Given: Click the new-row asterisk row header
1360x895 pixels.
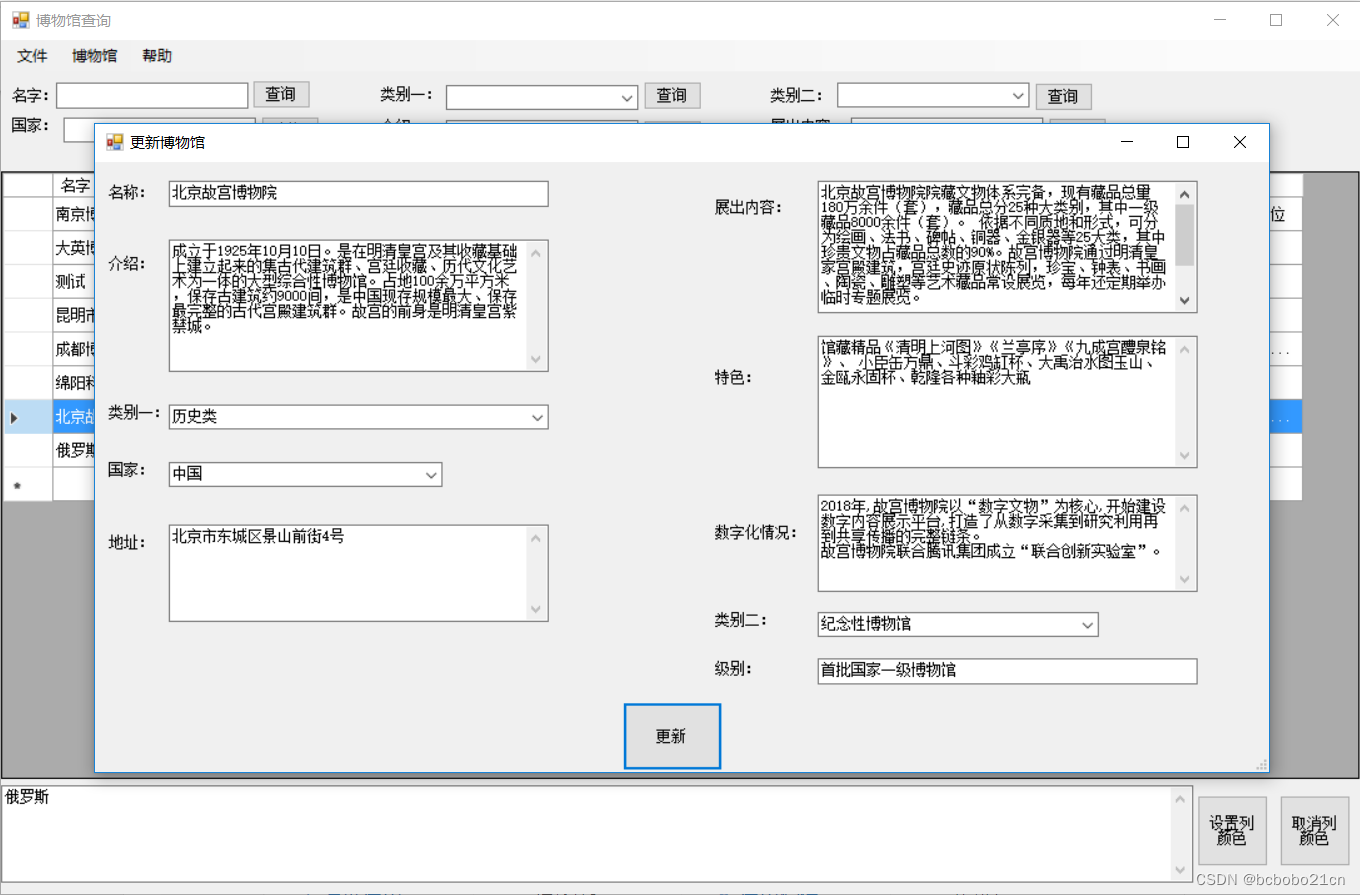Looking at the screenshot, I should 27,484.
